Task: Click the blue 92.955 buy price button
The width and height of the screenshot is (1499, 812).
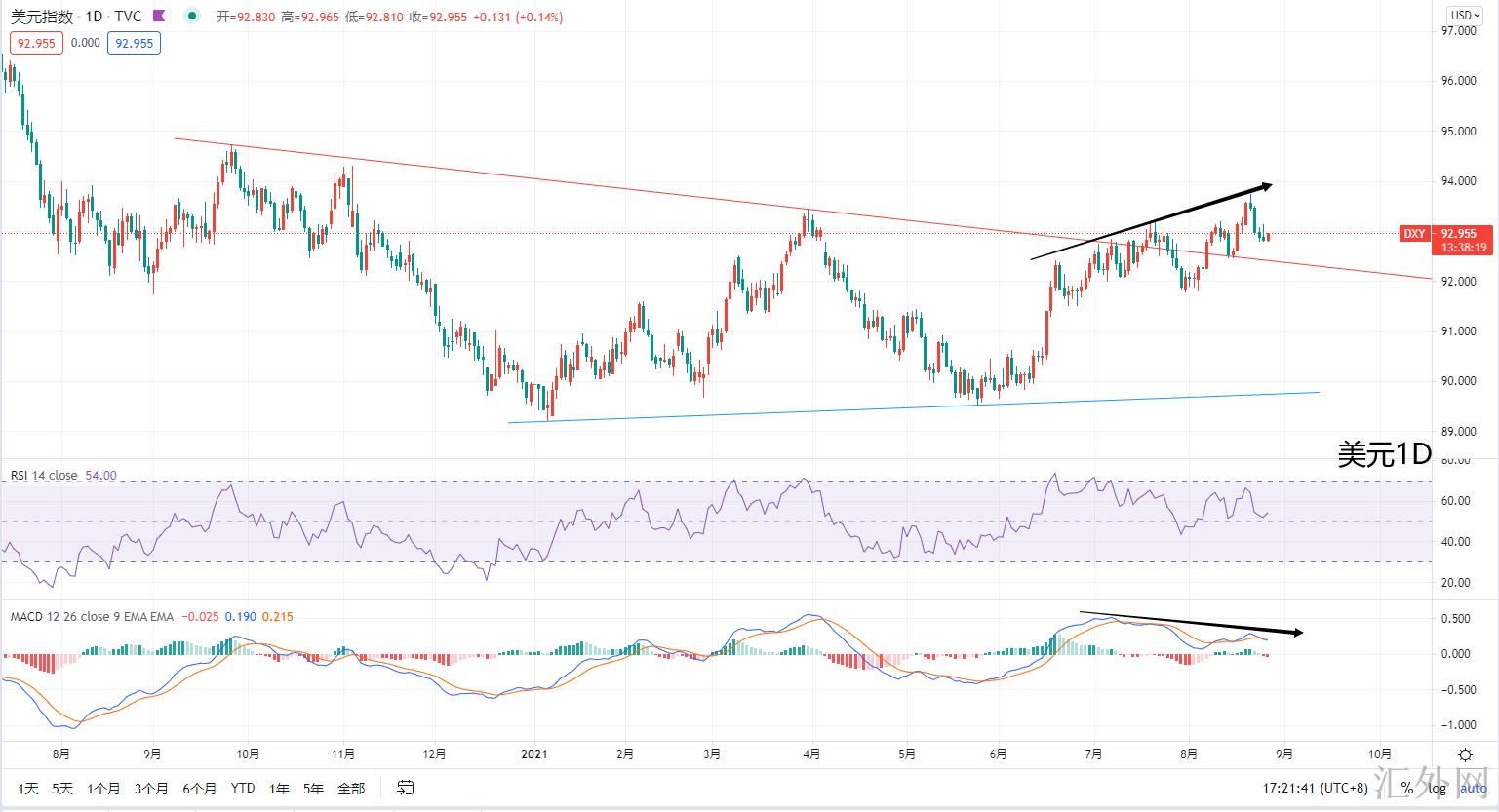Action: pos(134,43)
